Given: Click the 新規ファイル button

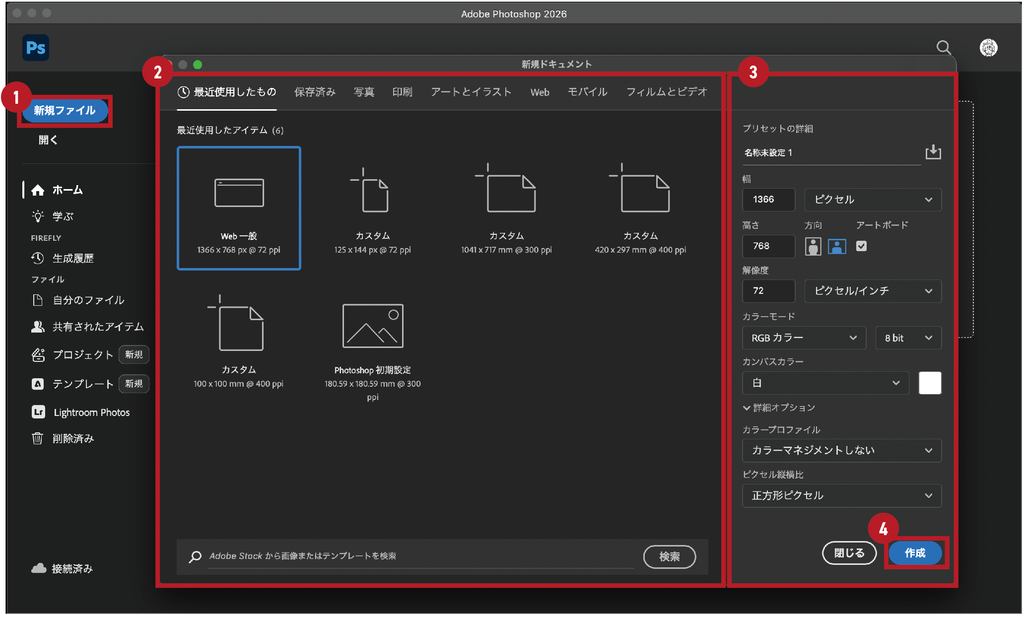Looking at the screenshot, I should click(x=65, y=111).
